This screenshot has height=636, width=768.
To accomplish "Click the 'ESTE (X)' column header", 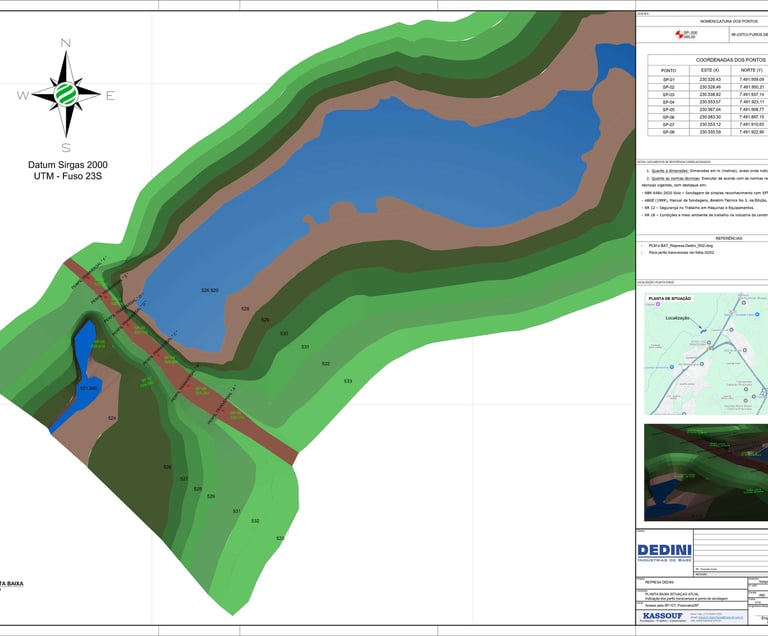I will click(710, 70).
